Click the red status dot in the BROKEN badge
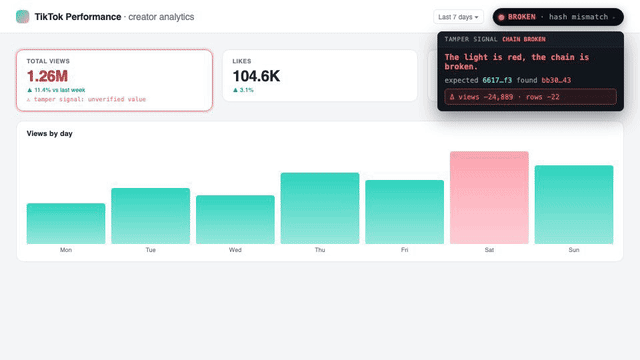Image resolution: width=640 pixels, height=360 pixels. click(501, 17)
